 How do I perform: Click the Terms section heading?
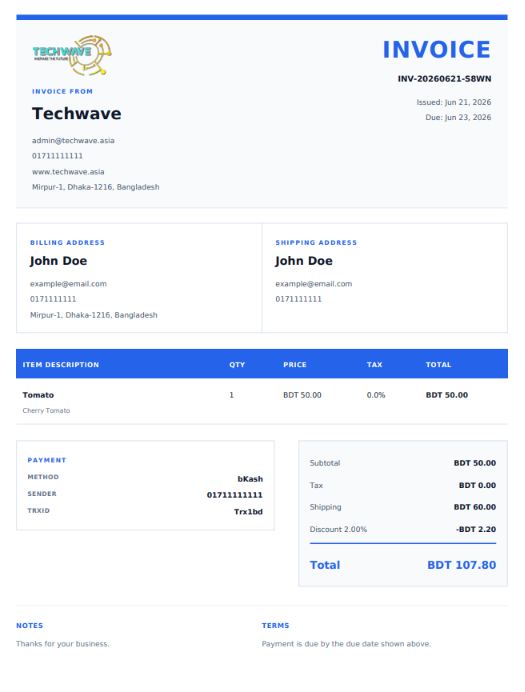[x=275, y=625]
